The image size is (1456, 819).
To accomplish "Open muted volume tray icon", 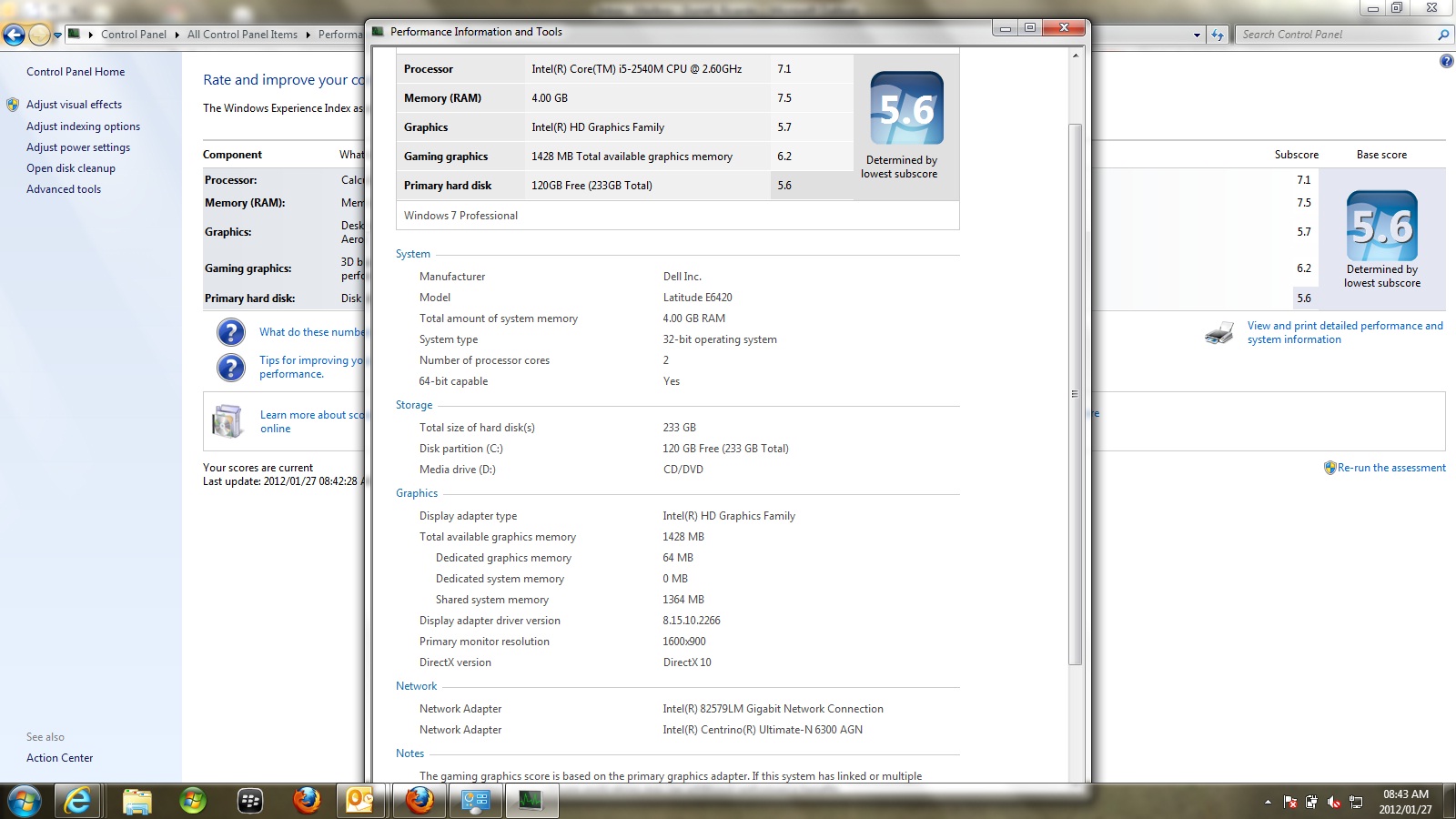I will point(1334,802).
